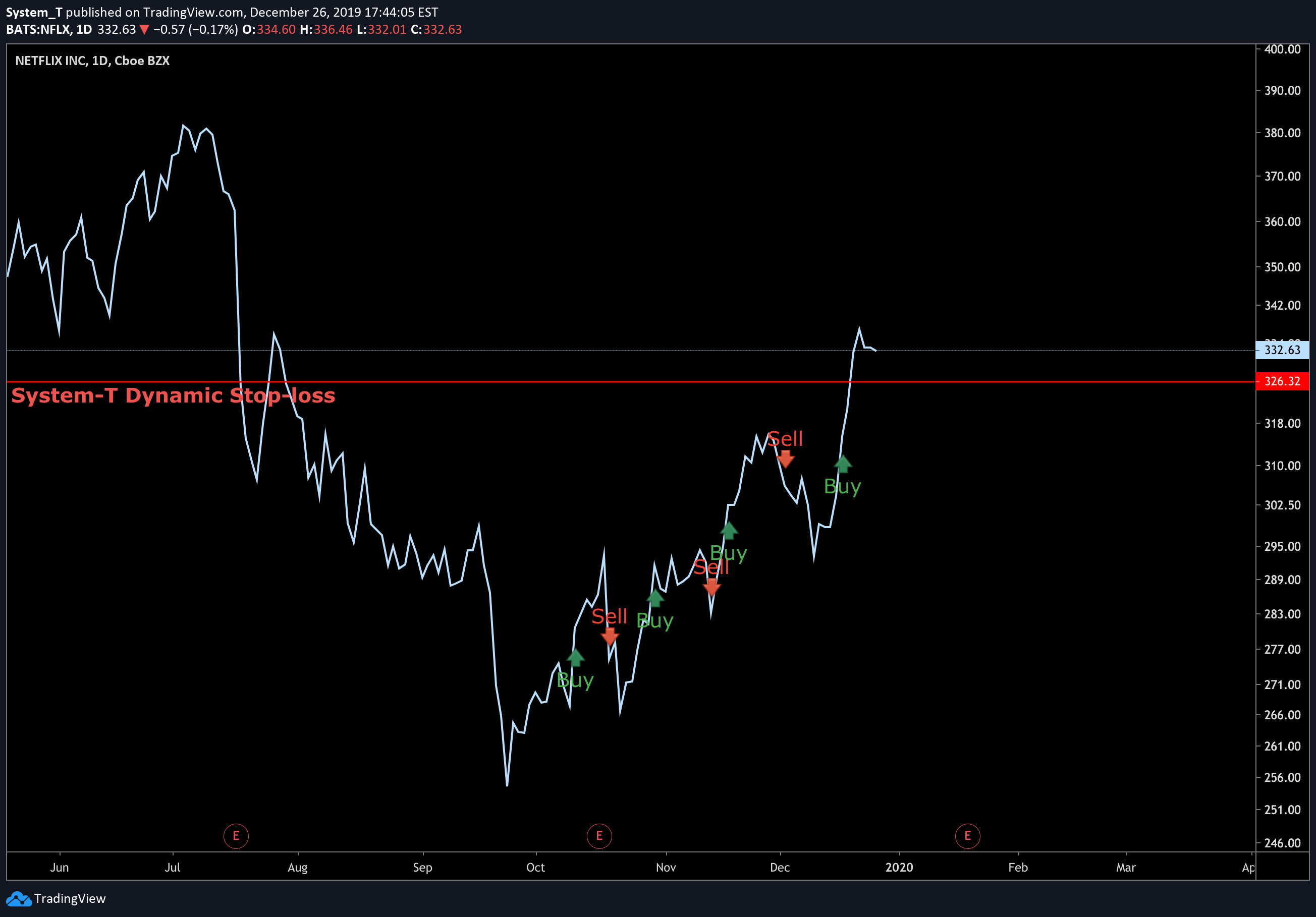Click the Buy label below the mid-December arrow

(x=843, y=487)
